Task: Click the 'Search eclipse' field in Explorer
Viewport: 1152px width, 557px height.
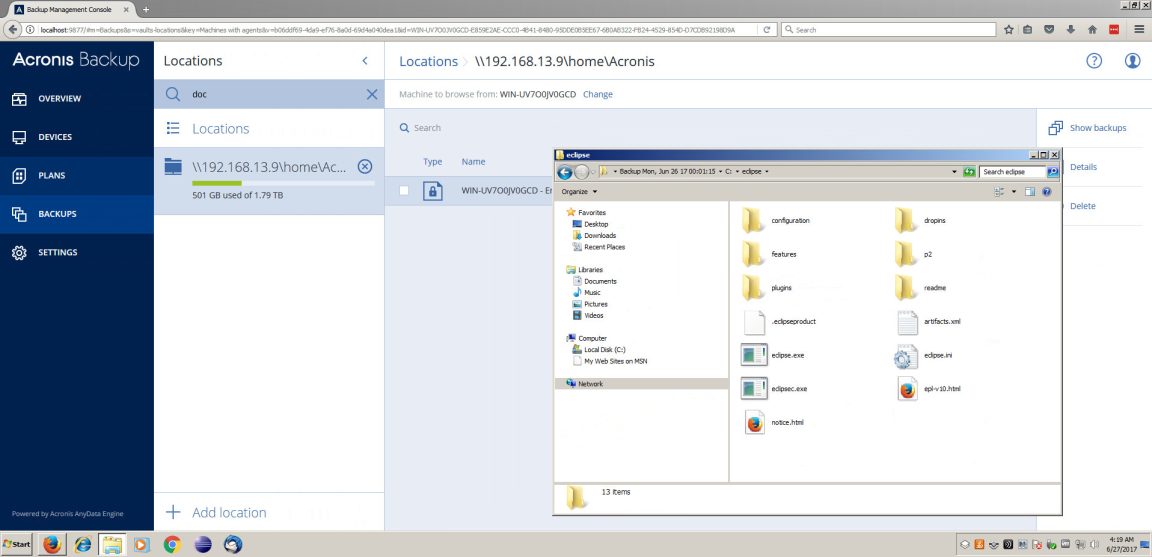Action: pos(1011,172)
